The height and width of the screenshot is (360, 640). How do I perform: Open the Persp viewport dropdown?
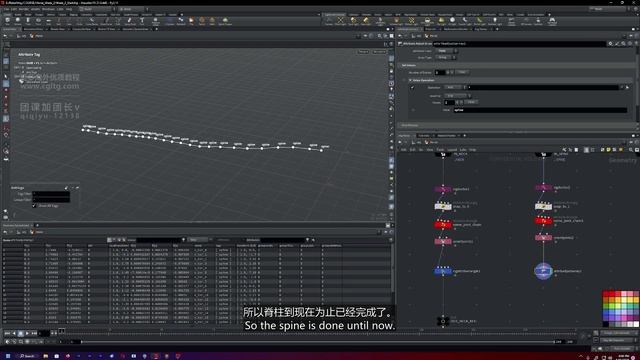pos(363,52)
